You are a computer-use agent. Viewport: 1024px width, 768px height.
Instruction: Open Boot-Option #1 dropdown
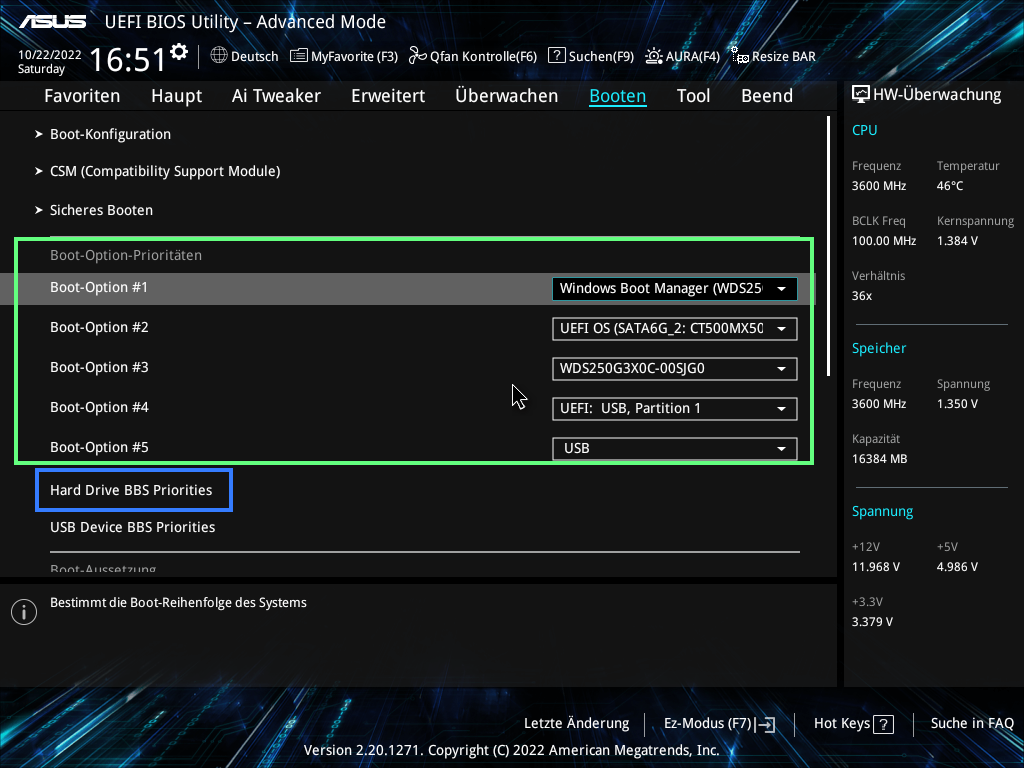675,289
